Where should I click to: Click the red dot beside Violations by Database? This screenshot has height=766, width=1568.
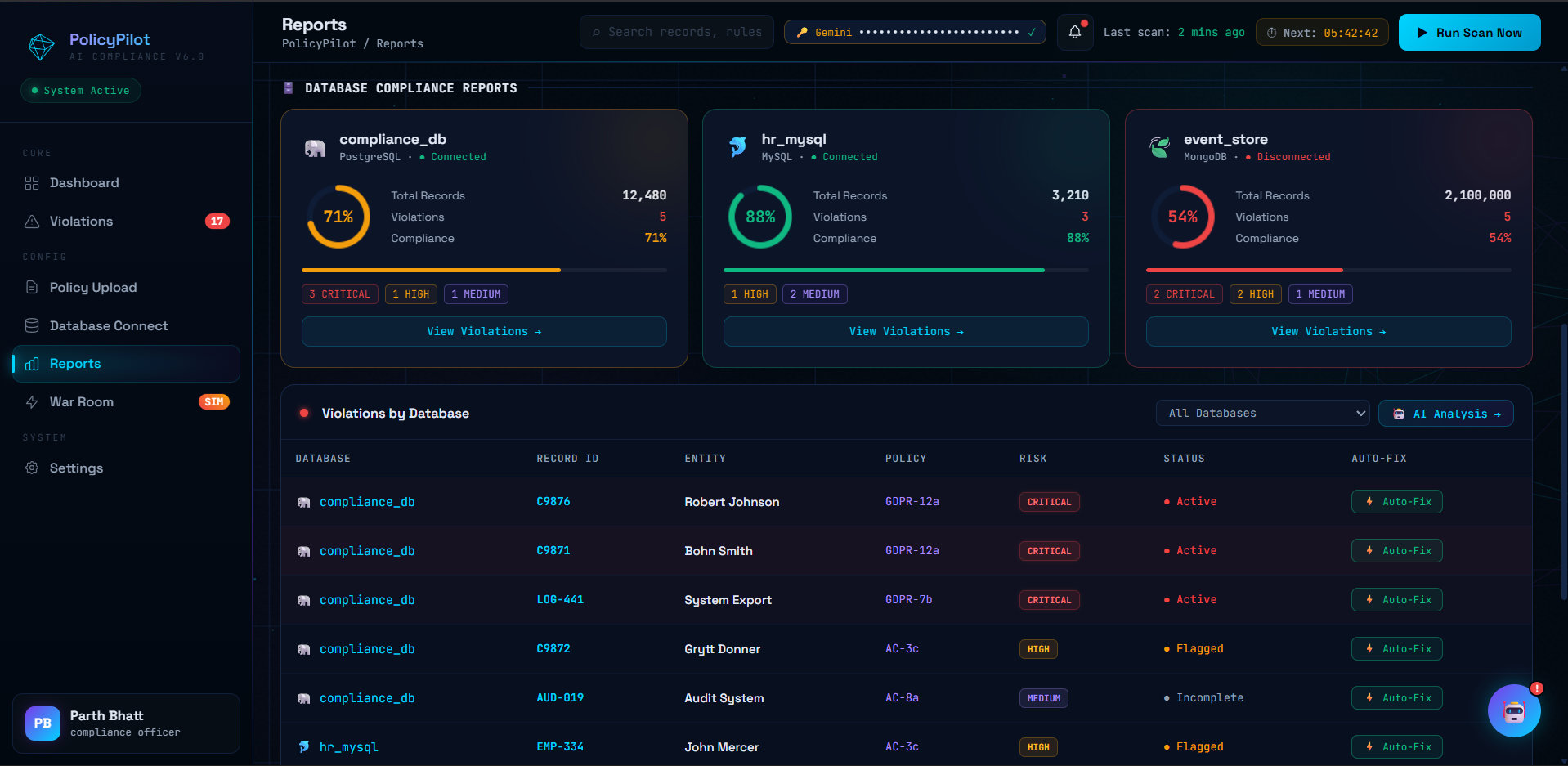(304, 414)
